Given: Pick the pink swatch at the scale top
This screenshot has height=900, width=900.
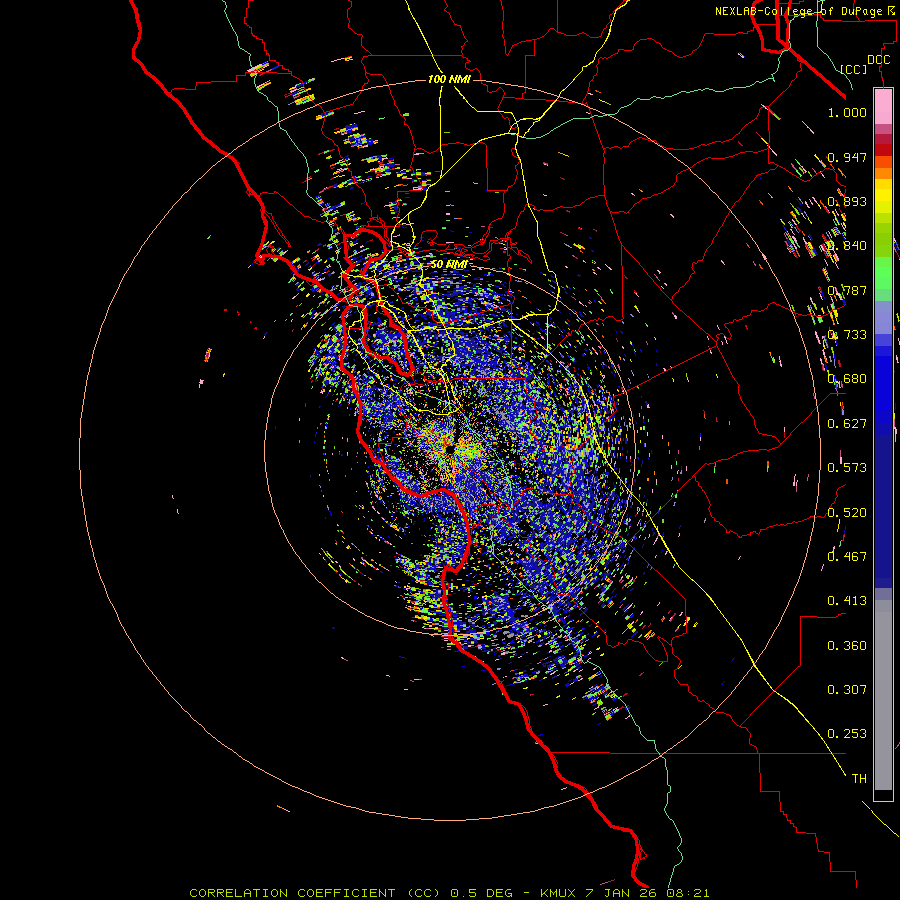Looking at the screenshot, I should pyautogui.click(x=883, y=106).
